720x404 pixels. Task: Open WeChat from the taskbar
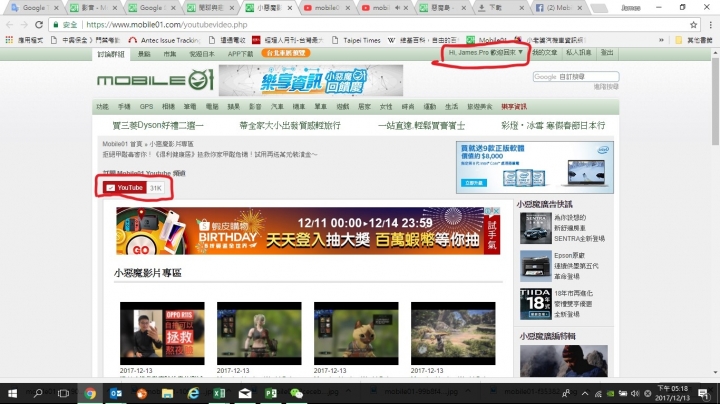tap(297, 393)
